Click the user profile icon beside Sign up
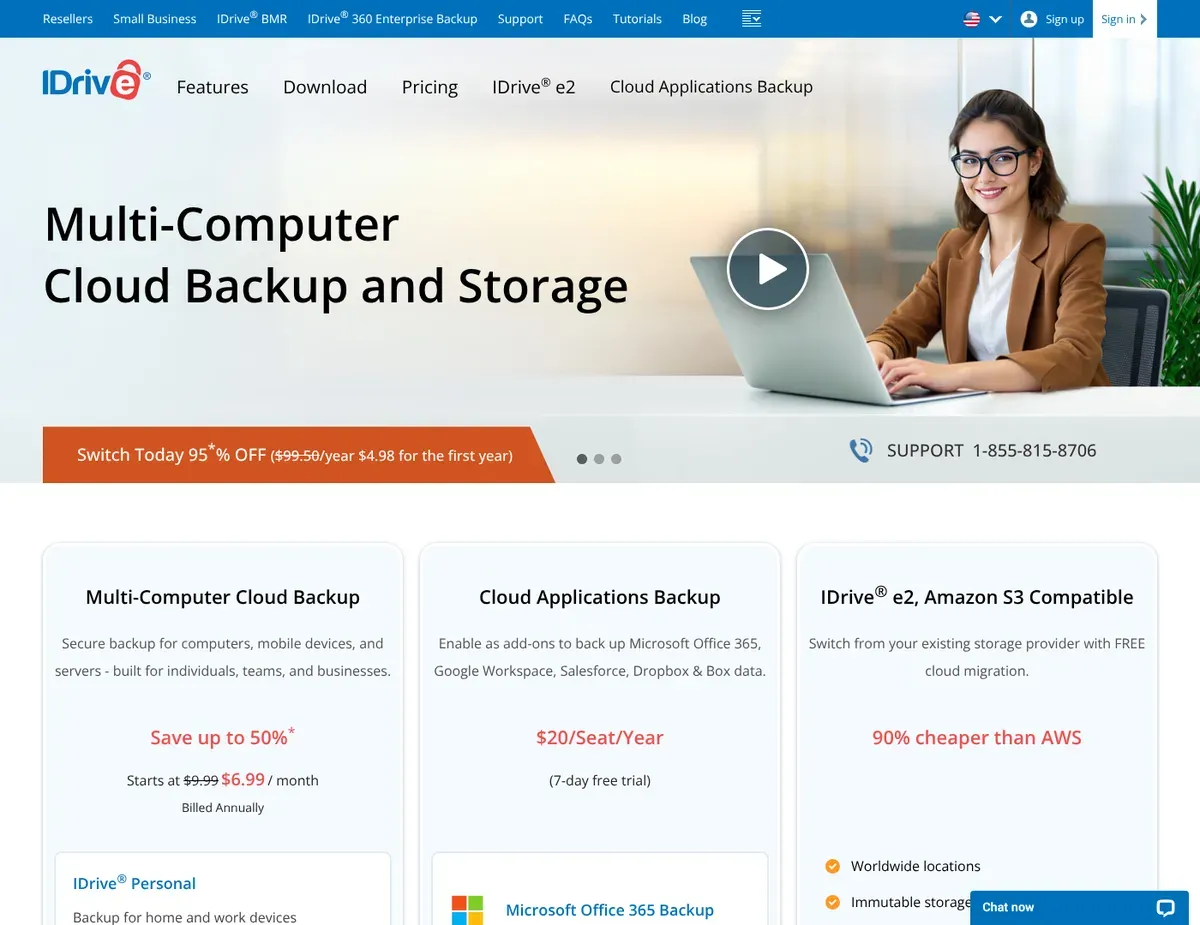 [x=1029, y=19]
